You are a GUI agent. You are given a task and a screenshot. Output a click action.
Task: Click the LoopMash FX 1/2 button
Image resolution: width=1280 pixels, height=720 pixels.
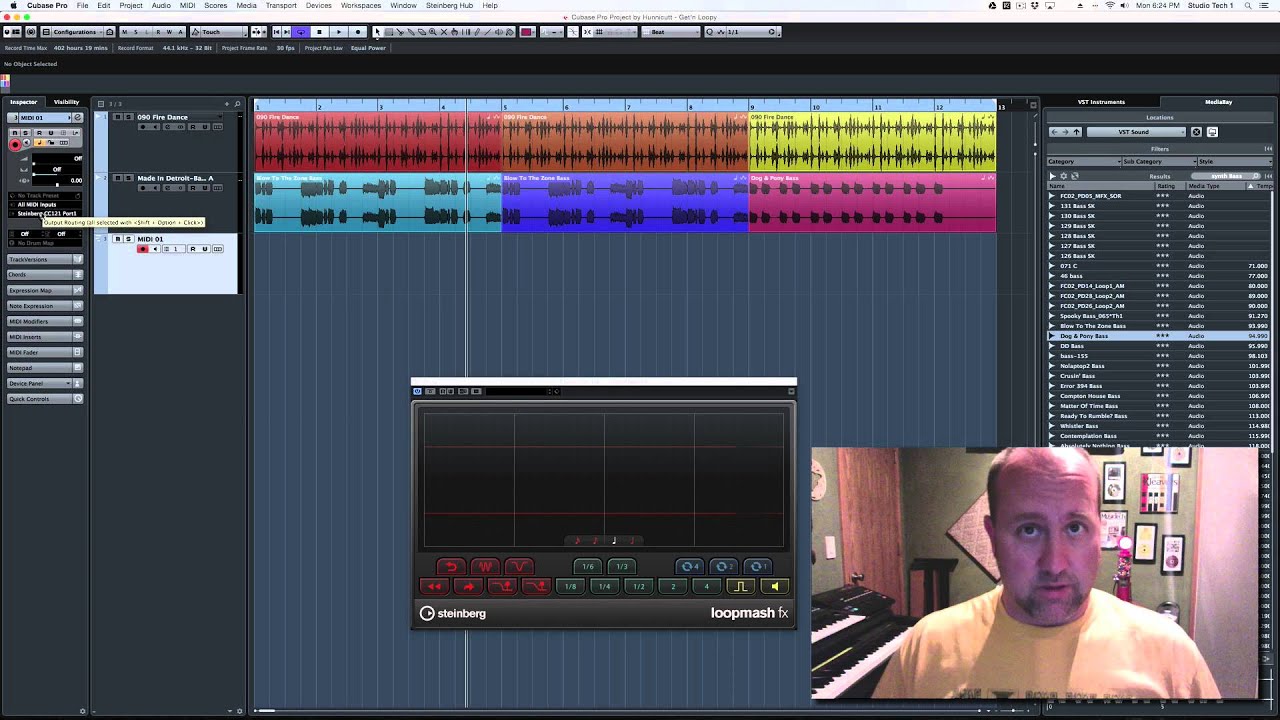[x=638, y=586]
